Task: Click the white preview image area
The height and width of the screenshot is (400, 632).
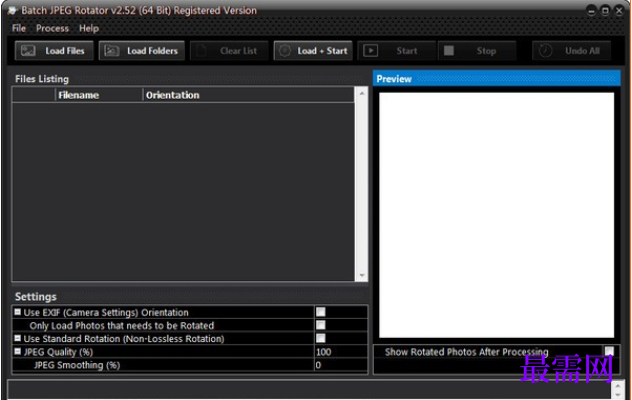Action: click(x=497, y=215)
